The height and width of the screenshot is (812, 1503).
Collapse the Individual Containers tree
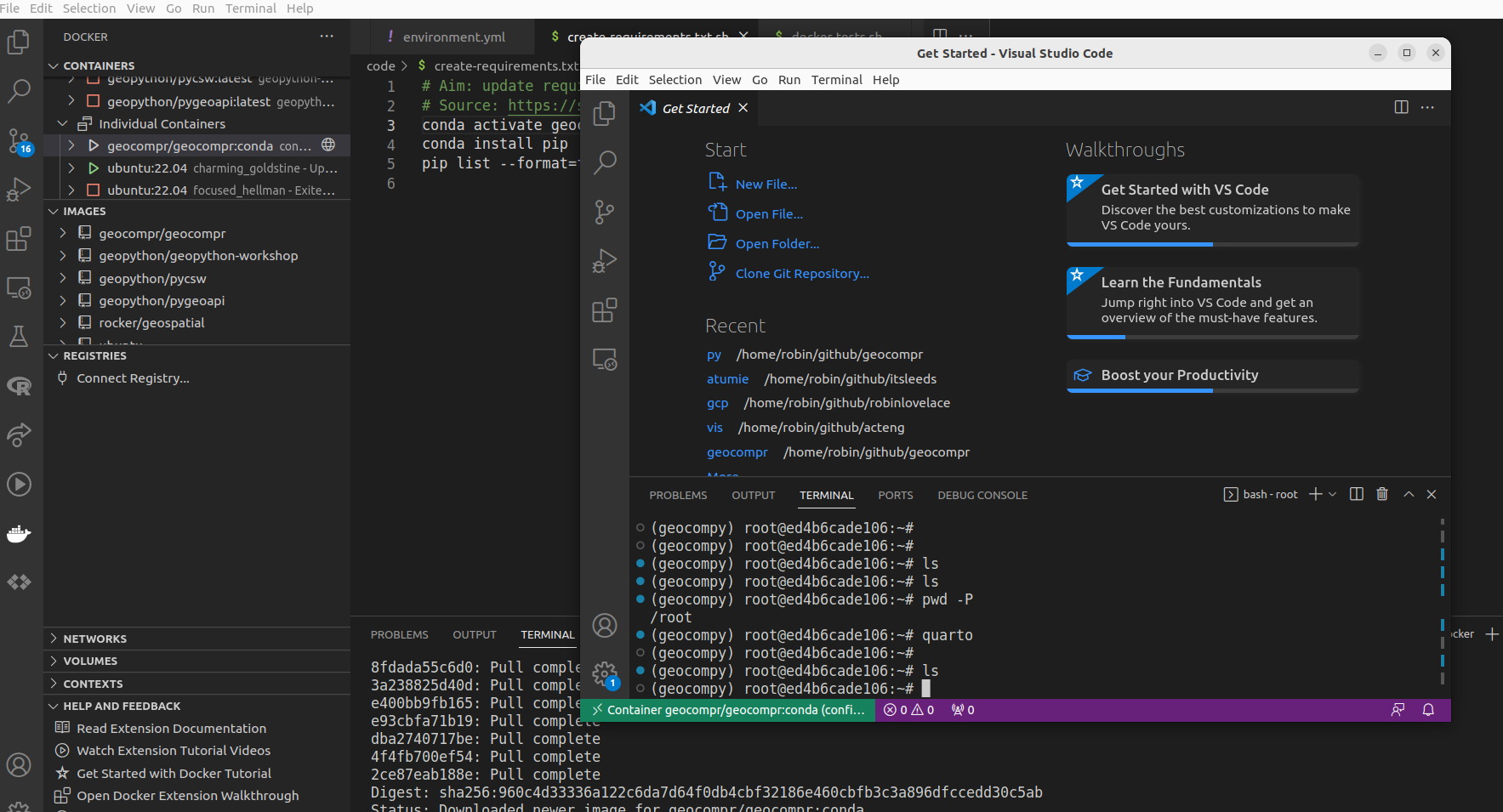pos(61,122)
